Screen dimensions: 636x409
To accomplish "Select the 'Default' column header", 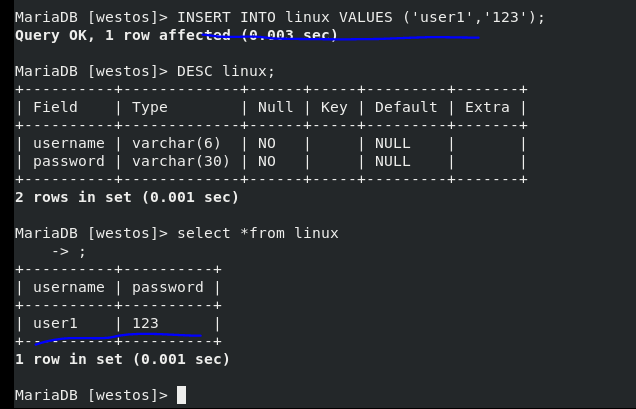I will 406,107.
